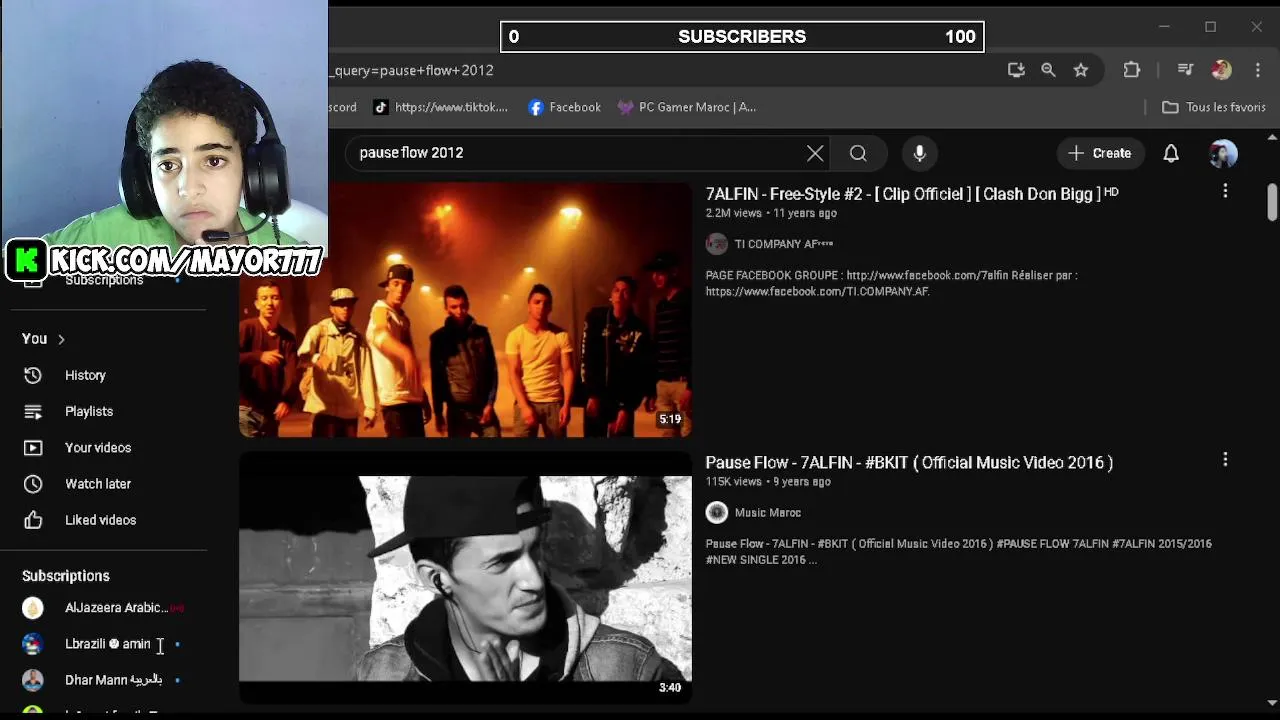Click the scrollbar up arrow at page top
Viewport: 1280px width, 720px height.
pos(1272,137)
